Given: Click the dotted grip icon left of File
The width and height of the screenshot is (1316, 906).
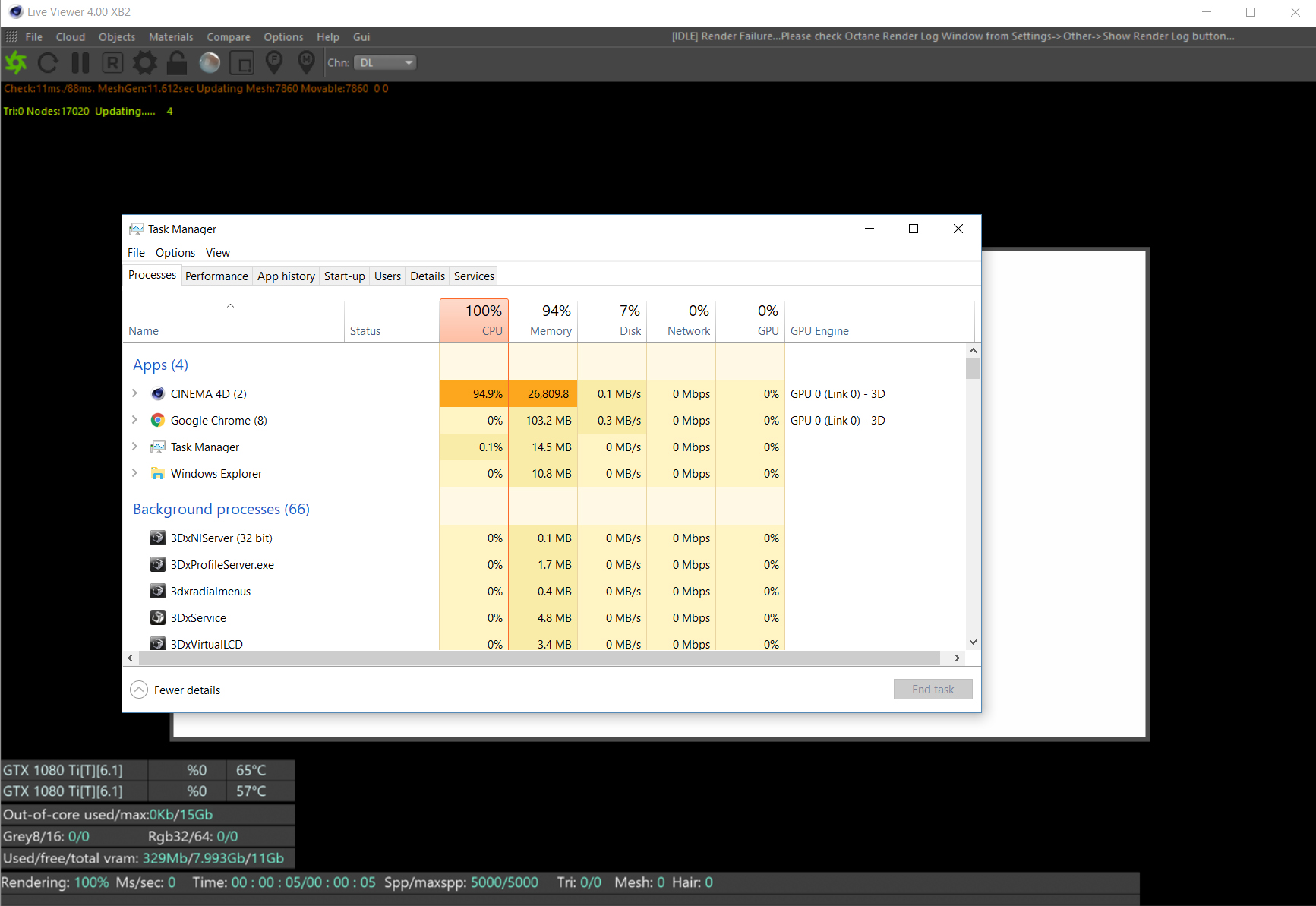Looking at the screenshot, I should [11, 36].
